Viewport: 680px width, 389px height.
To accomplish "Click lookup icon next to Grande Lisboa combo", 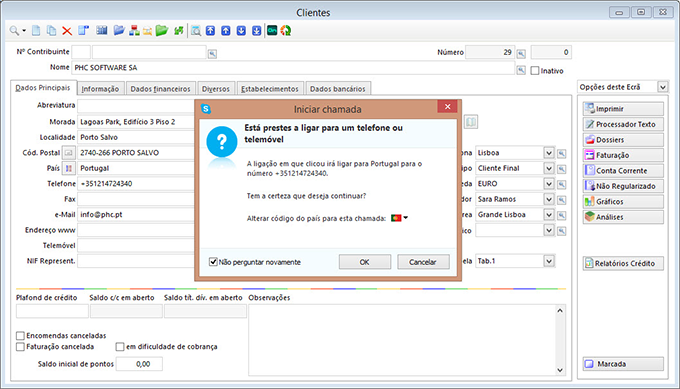I will (562, 215).
